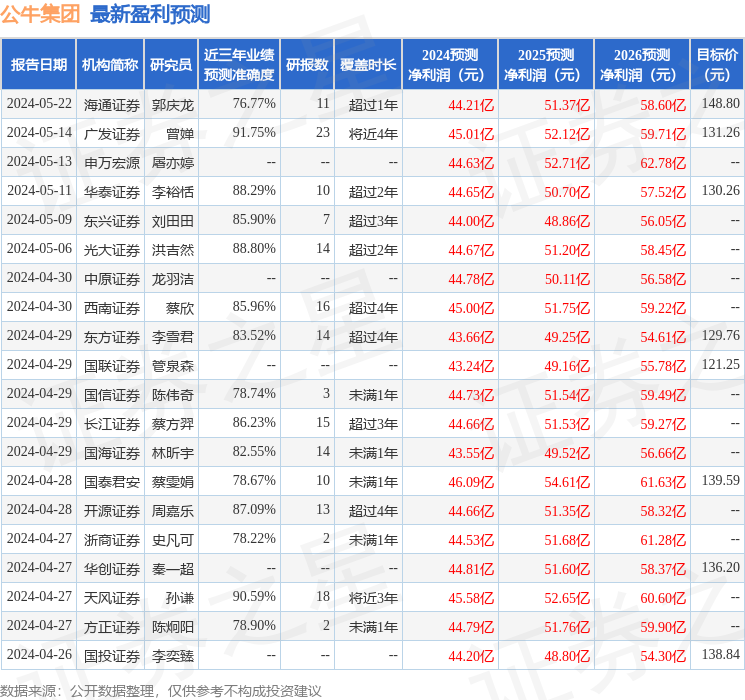
Task: Click the 国泰君安 institution cell
Action: coord(112,482)
